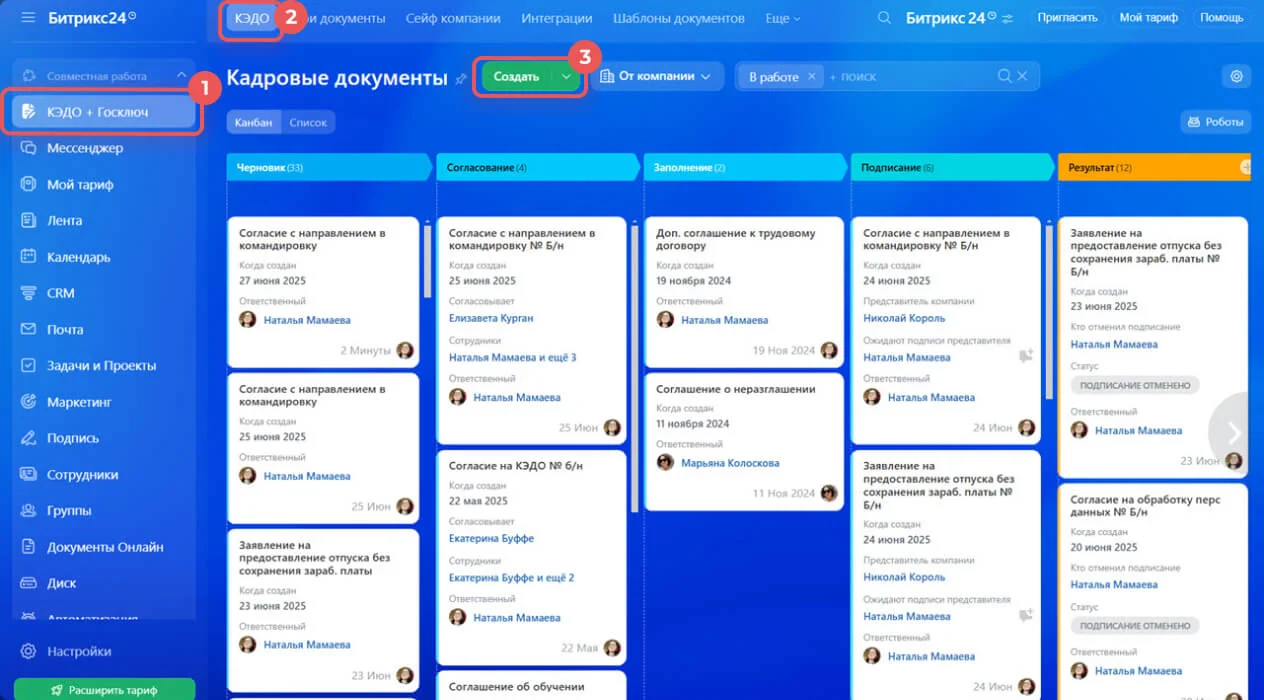
Task: Switch to Канбан view
Action: [x=253, y=122]
